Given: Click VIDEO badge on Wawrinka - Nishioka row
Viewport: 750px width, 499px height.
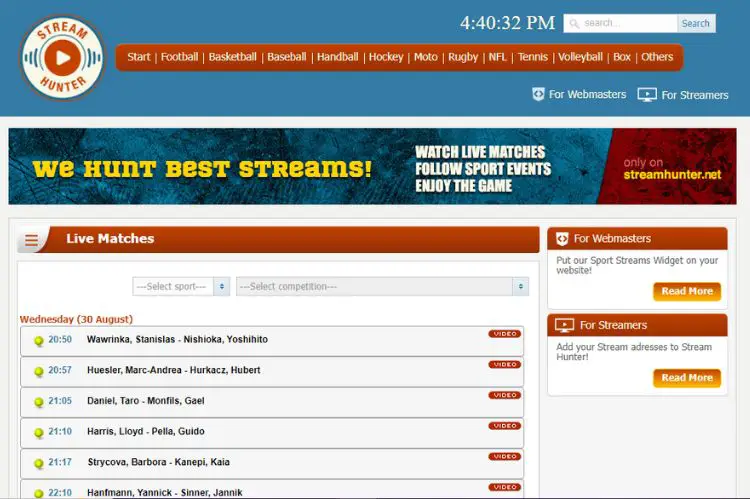Looking at the screenshot, I should coord(505,334).
